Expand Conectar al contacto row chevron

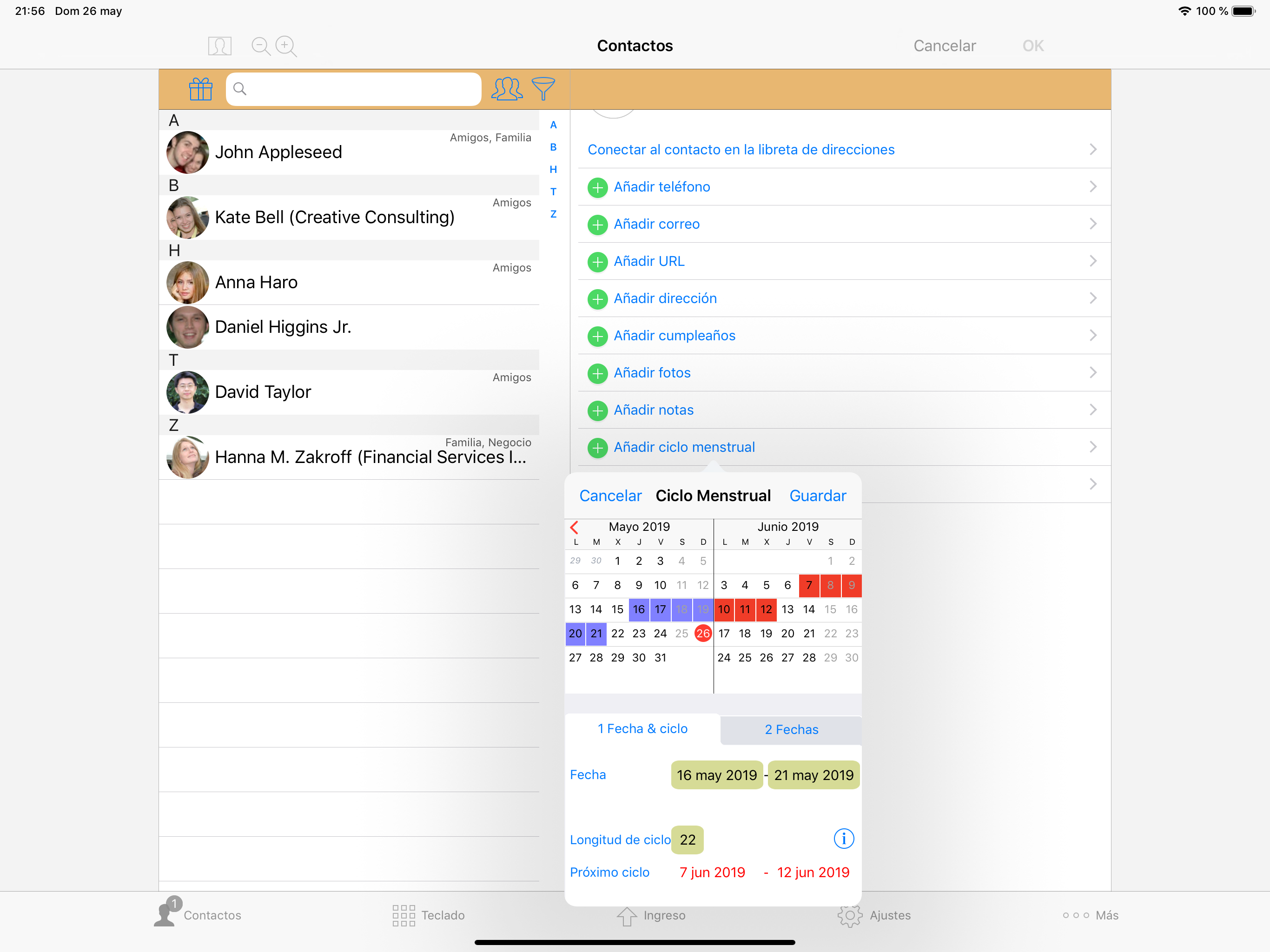[1092, 150]
